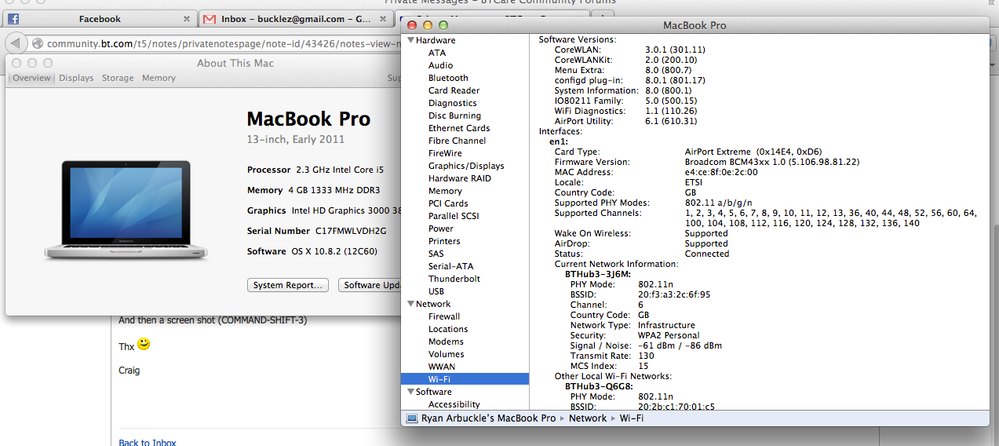The image size is (999, 446).
Task: Select Thunderbolt in the sidebar
Action: click(x=454, y=279)
